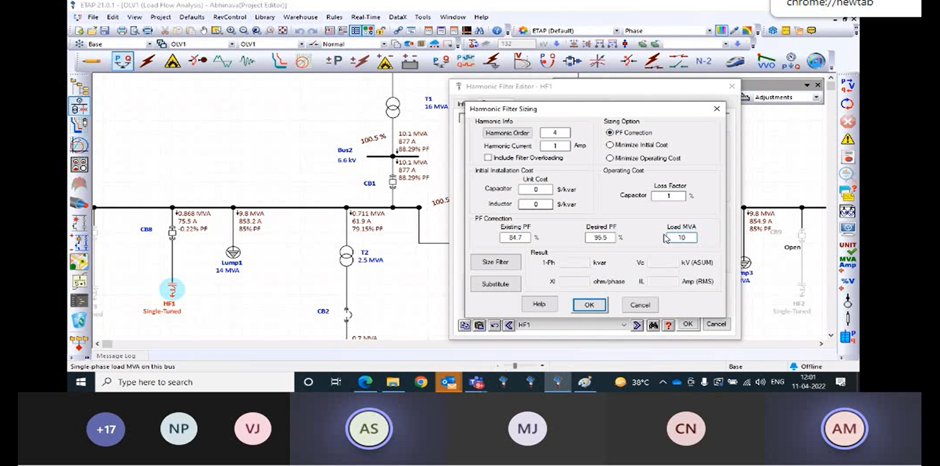Expand the first OLV1 presentation dropdown
This screenshot has height=466, width=940.
[x=232, y=44]
